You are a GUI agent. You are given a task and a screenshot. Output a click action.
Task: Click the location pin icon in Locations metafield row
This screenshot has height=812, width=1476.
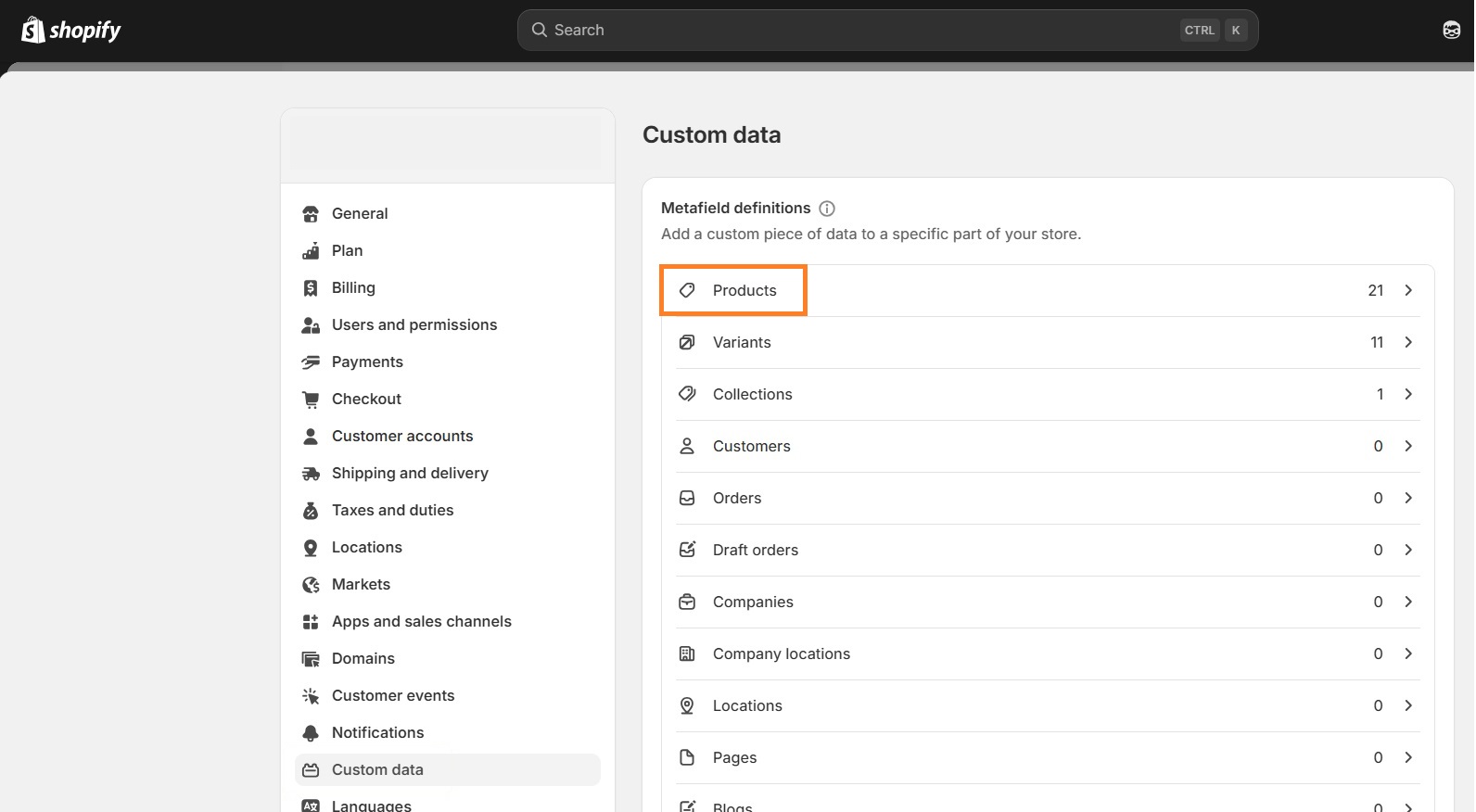pos(687,705)
